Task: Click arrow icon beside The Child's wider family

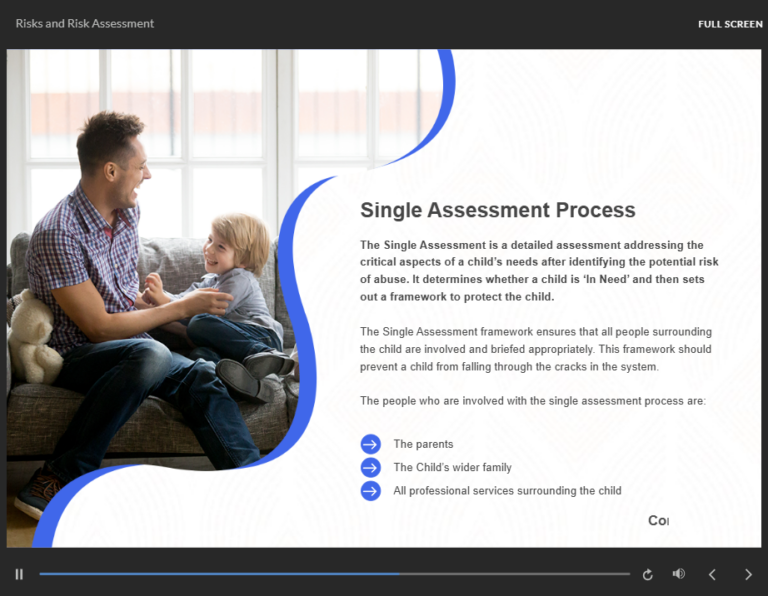Action: (x=371, y=467)
